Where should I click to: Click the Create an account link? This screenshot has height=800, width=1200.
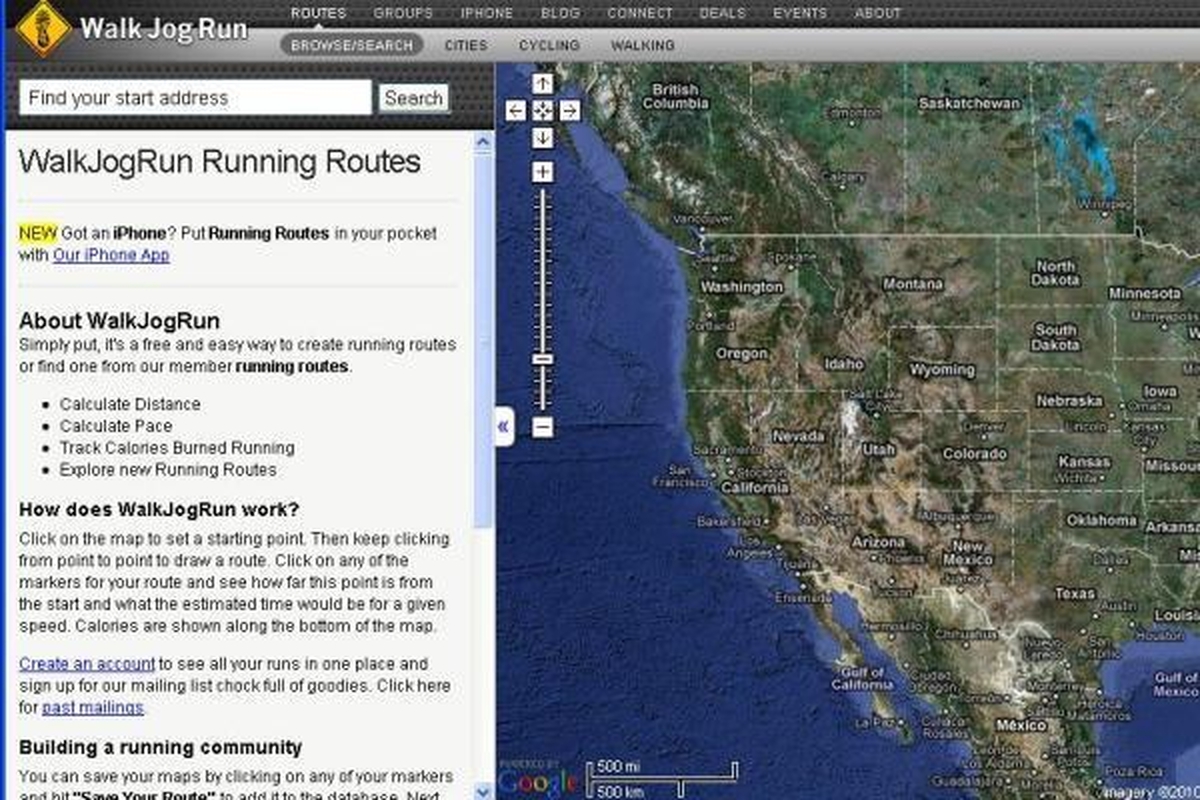(87, 663)
